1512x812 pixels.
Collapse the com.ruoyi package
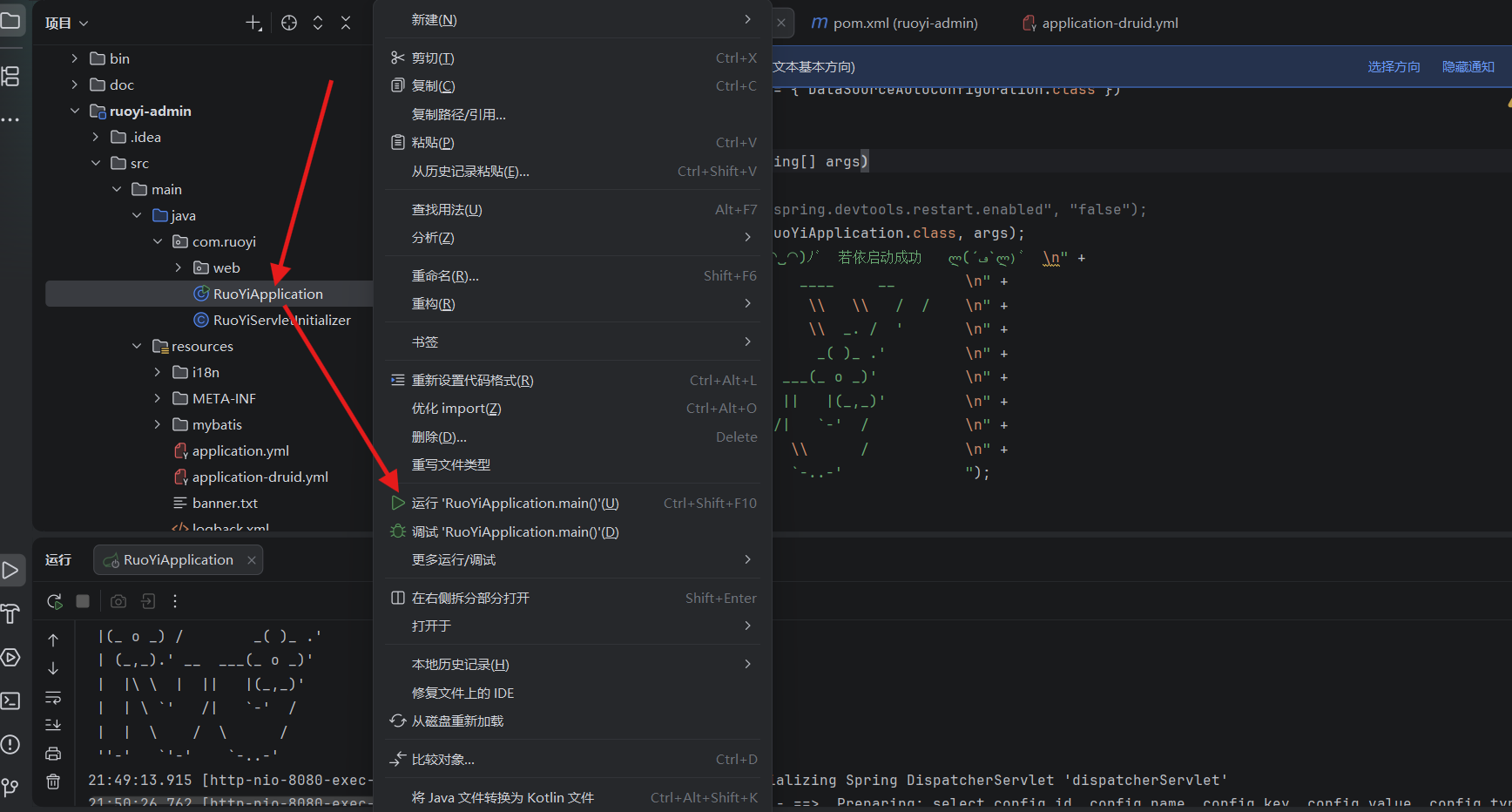point(157,241)
